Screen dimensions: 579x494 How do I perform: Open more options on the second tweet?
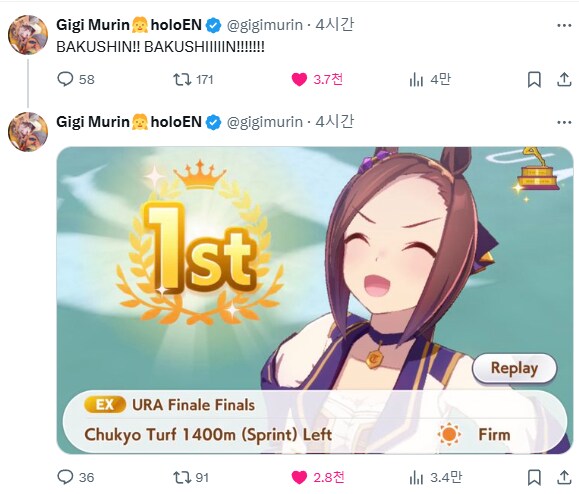pos(564,123)
